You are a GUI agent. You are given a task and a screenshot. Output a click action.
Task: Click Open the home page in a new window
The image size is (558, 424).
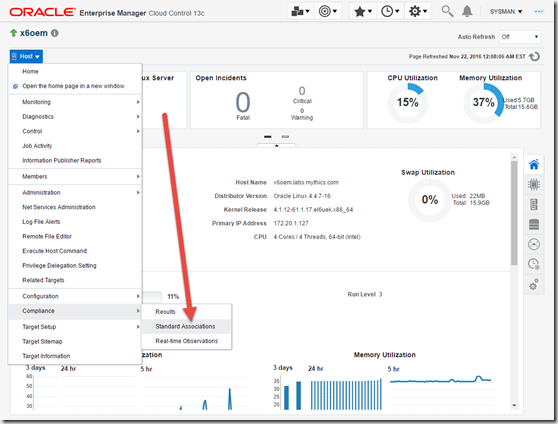click(73, 86)
